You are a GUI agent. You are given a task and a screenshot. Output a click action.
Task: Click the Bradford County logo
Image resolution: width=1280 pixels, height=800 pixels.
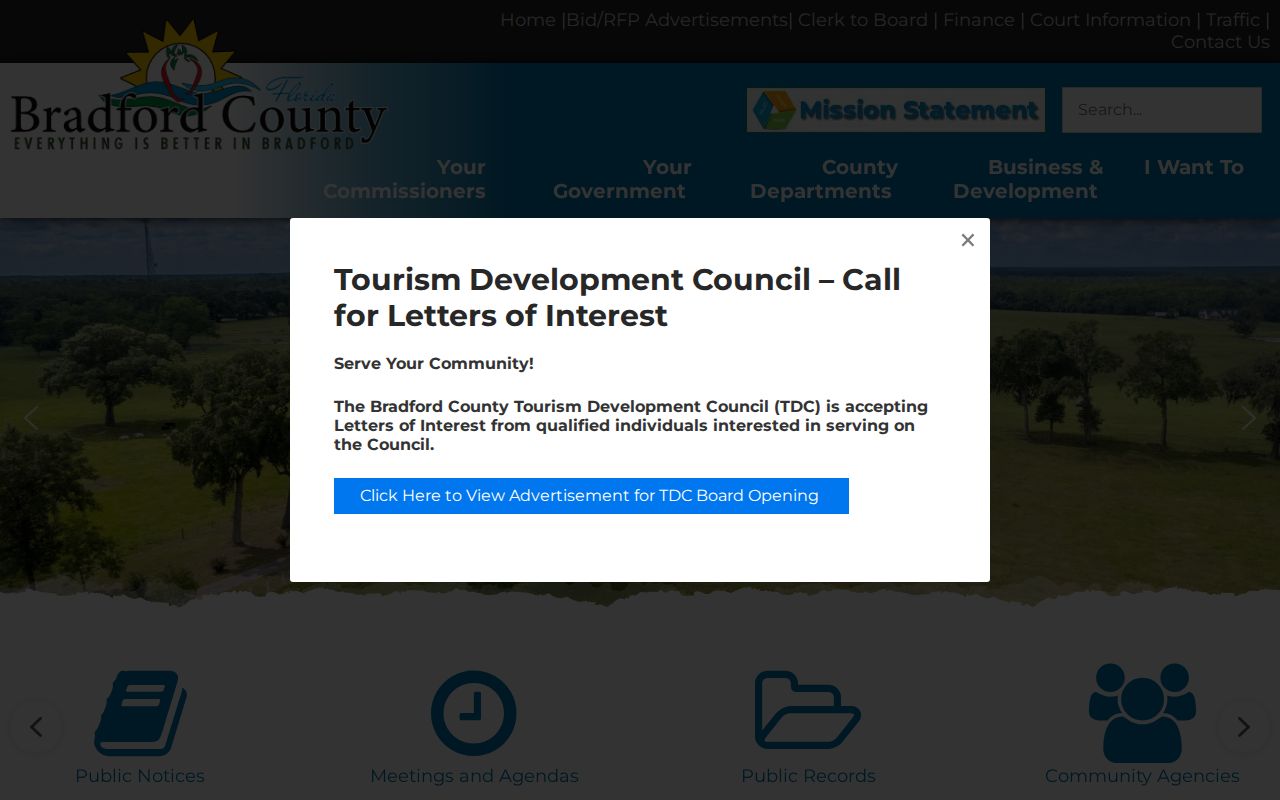pos(198,88)
